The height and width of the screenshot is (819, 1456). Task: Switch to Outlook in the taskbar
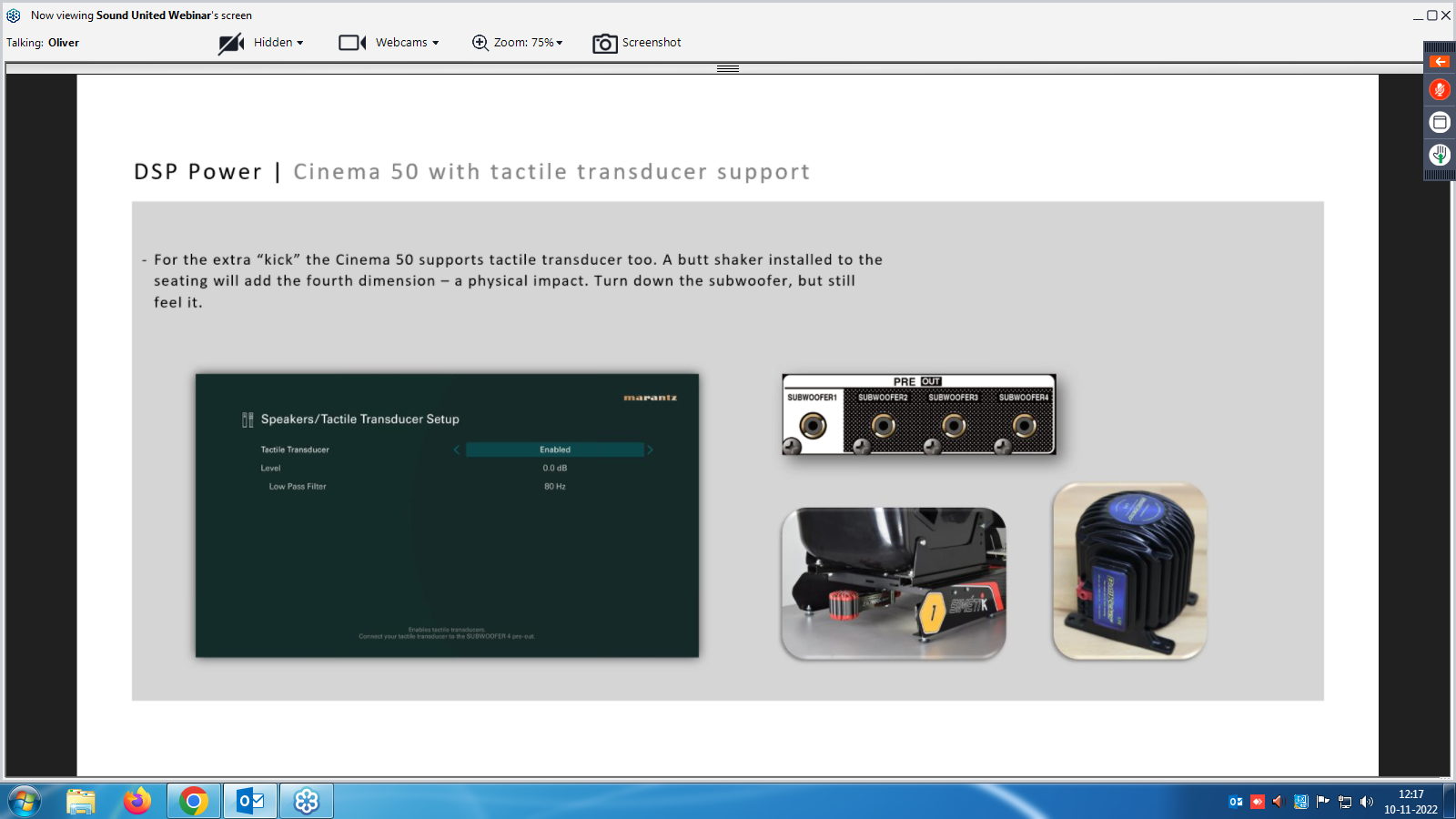tap(250, 802)
